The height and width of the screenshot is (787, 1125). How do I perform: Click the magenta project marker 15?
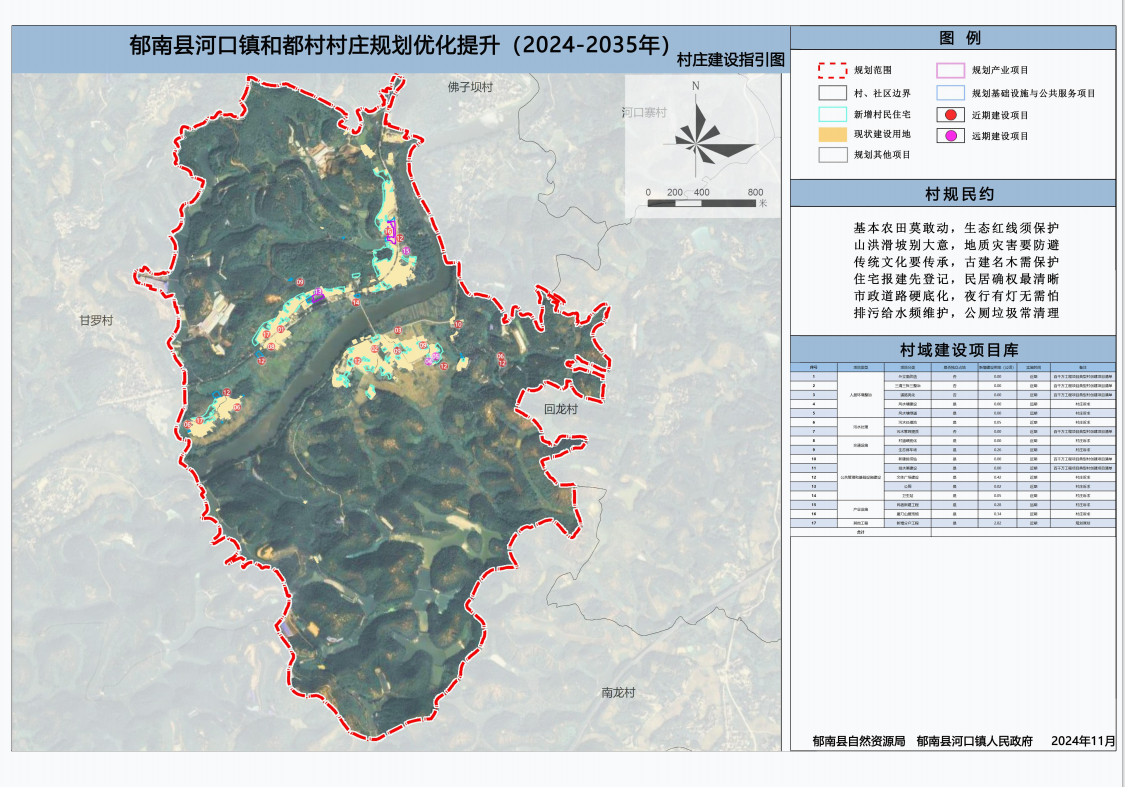point(405,251)
